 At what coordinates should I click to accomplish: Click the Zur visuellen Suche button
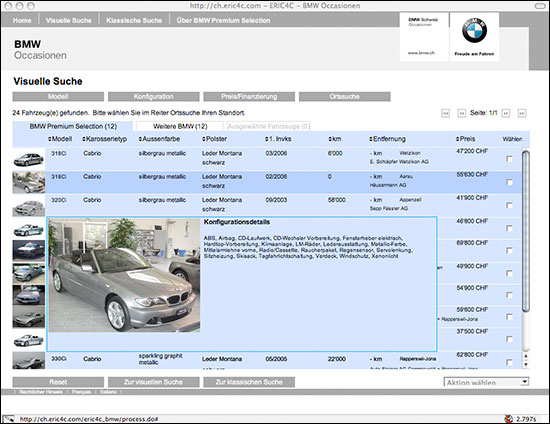coord(154,382)
